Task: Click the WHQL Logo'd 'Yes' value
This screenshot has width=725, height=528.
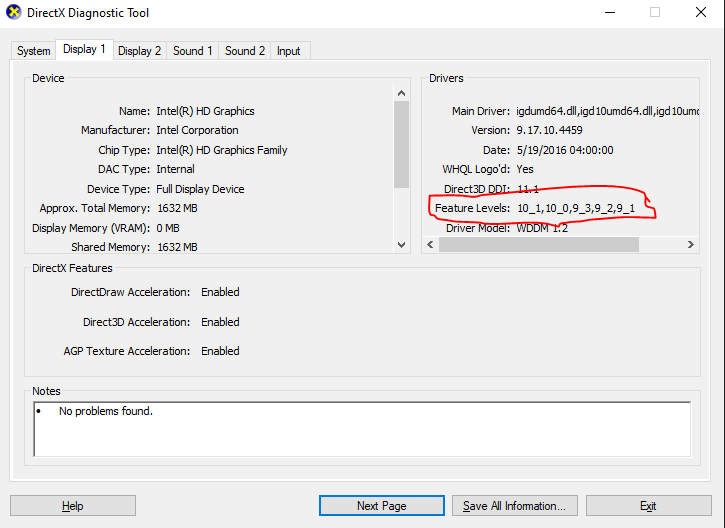Action: 525,169
